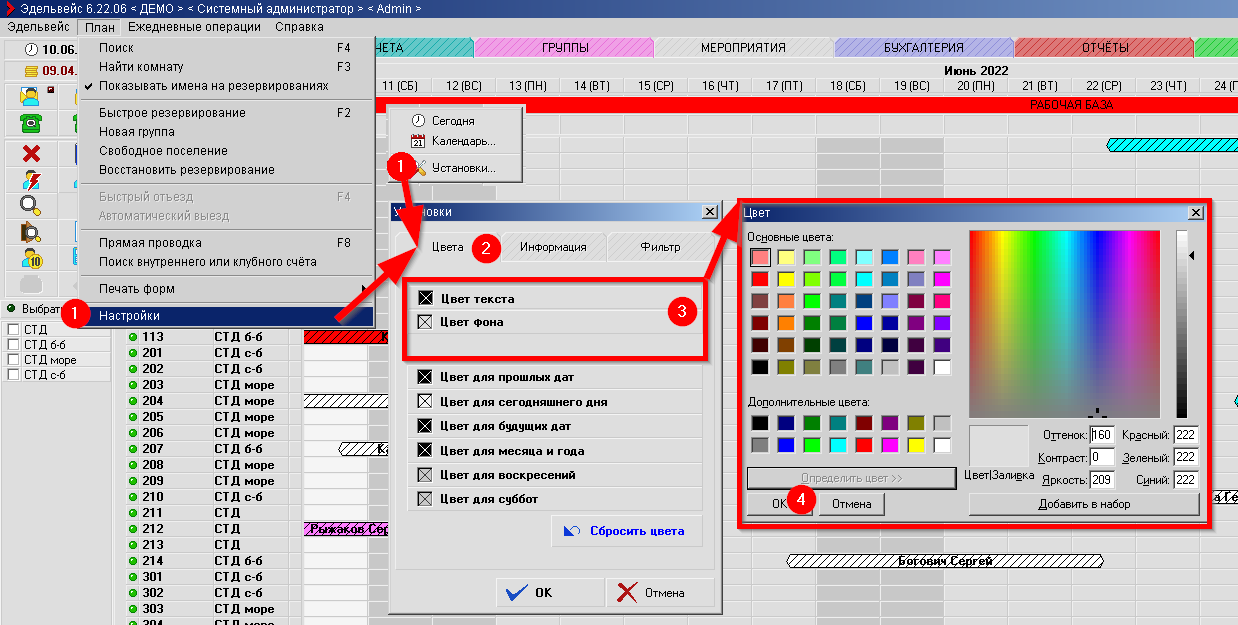Viewport: 1238px width, 625px height.
Task: Tick the СТД море filter checkbox
Action: point(13,360)
